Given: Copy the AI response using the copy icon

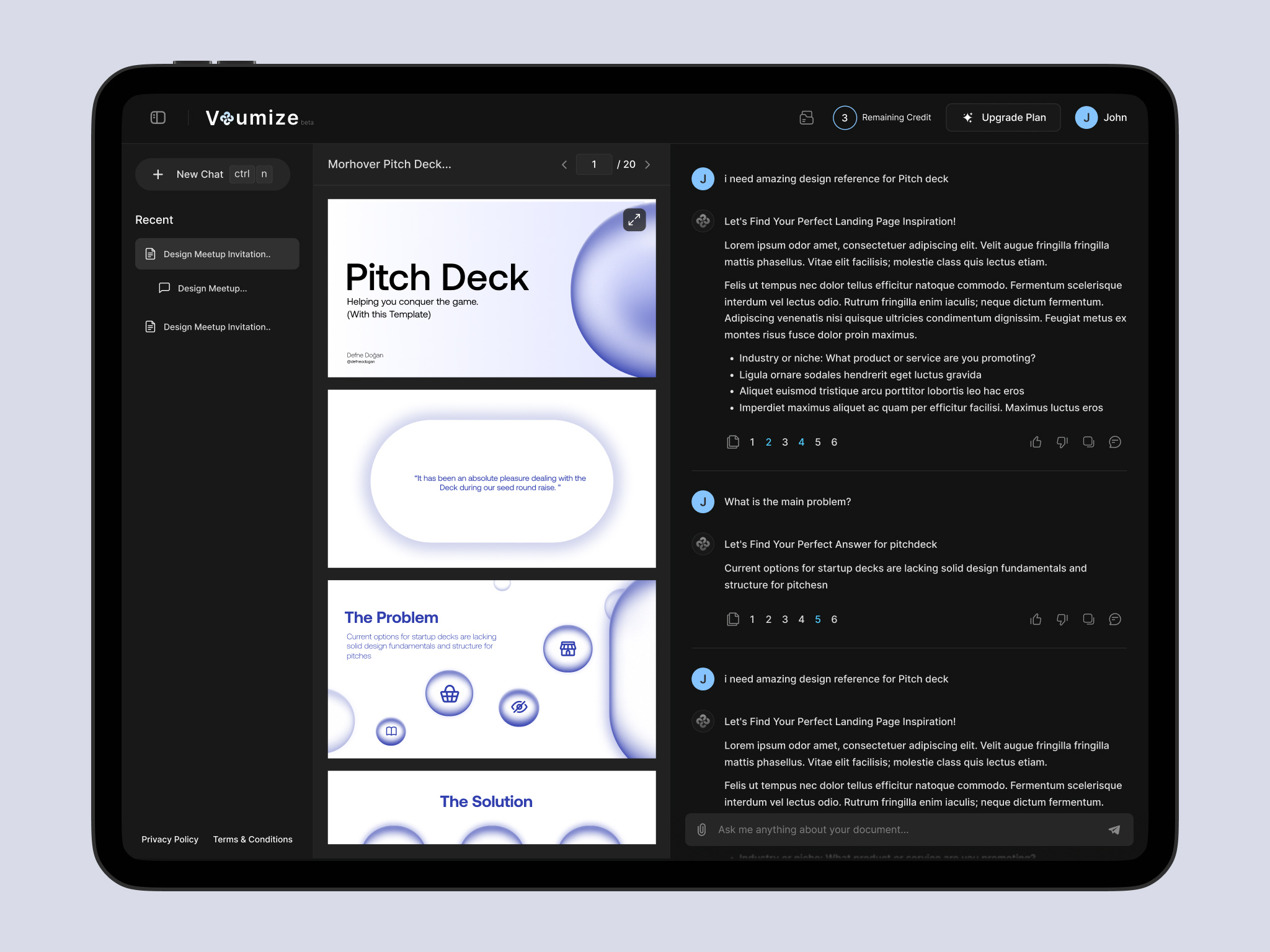Looking at the screenshot, I should click(1088, 441).
